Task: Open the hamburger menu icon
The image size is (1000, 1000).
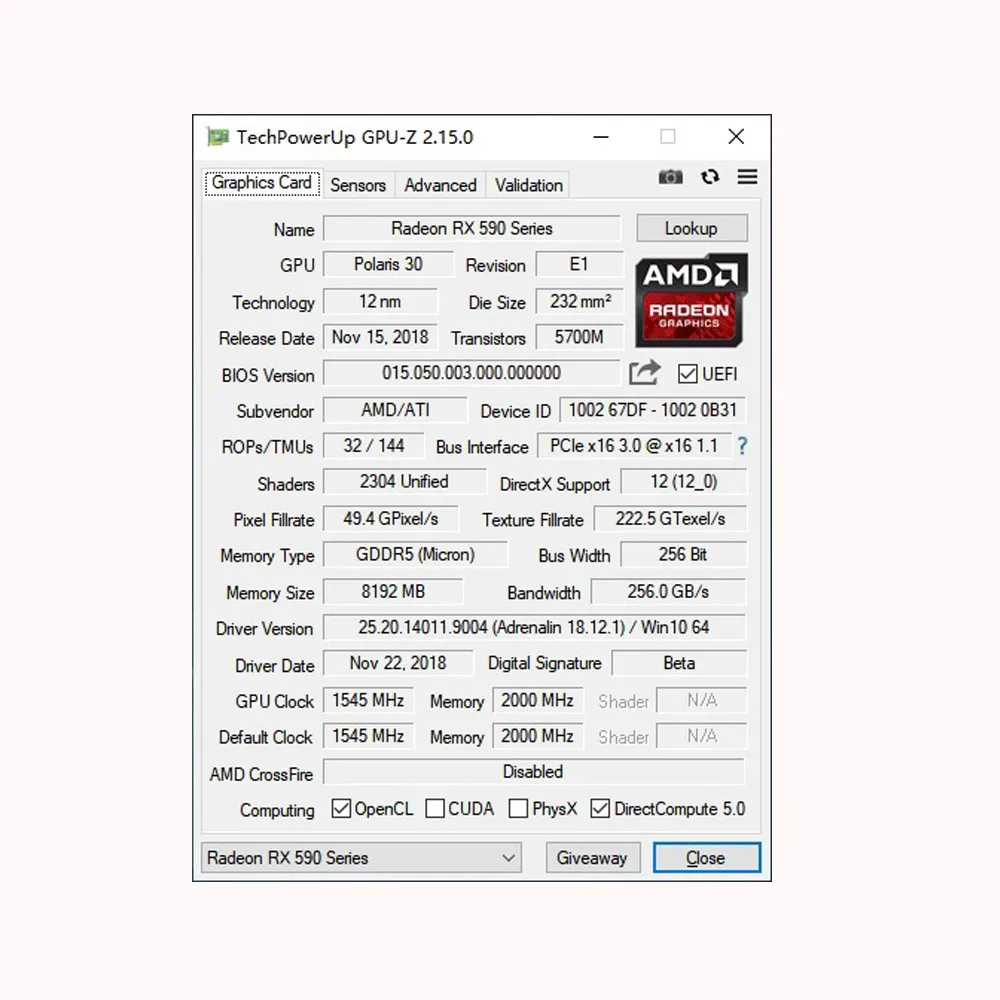Action: (x=747, y=177)
